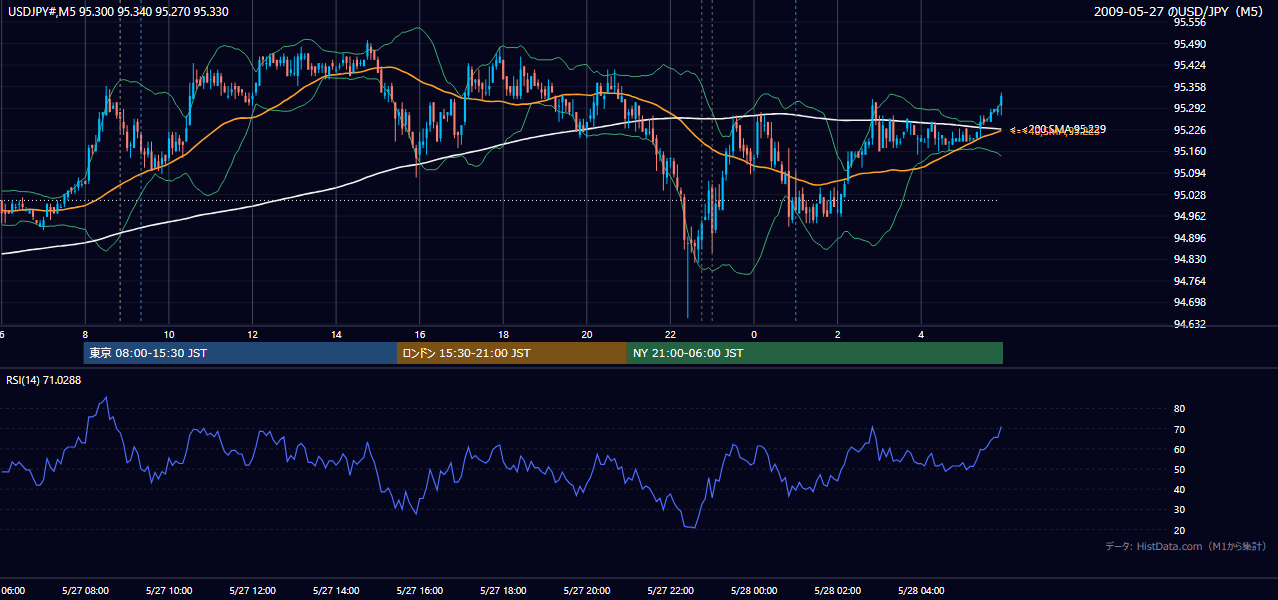Click hour label 16 under price chart
This screenshot has width=1278, height=600.
419,335
